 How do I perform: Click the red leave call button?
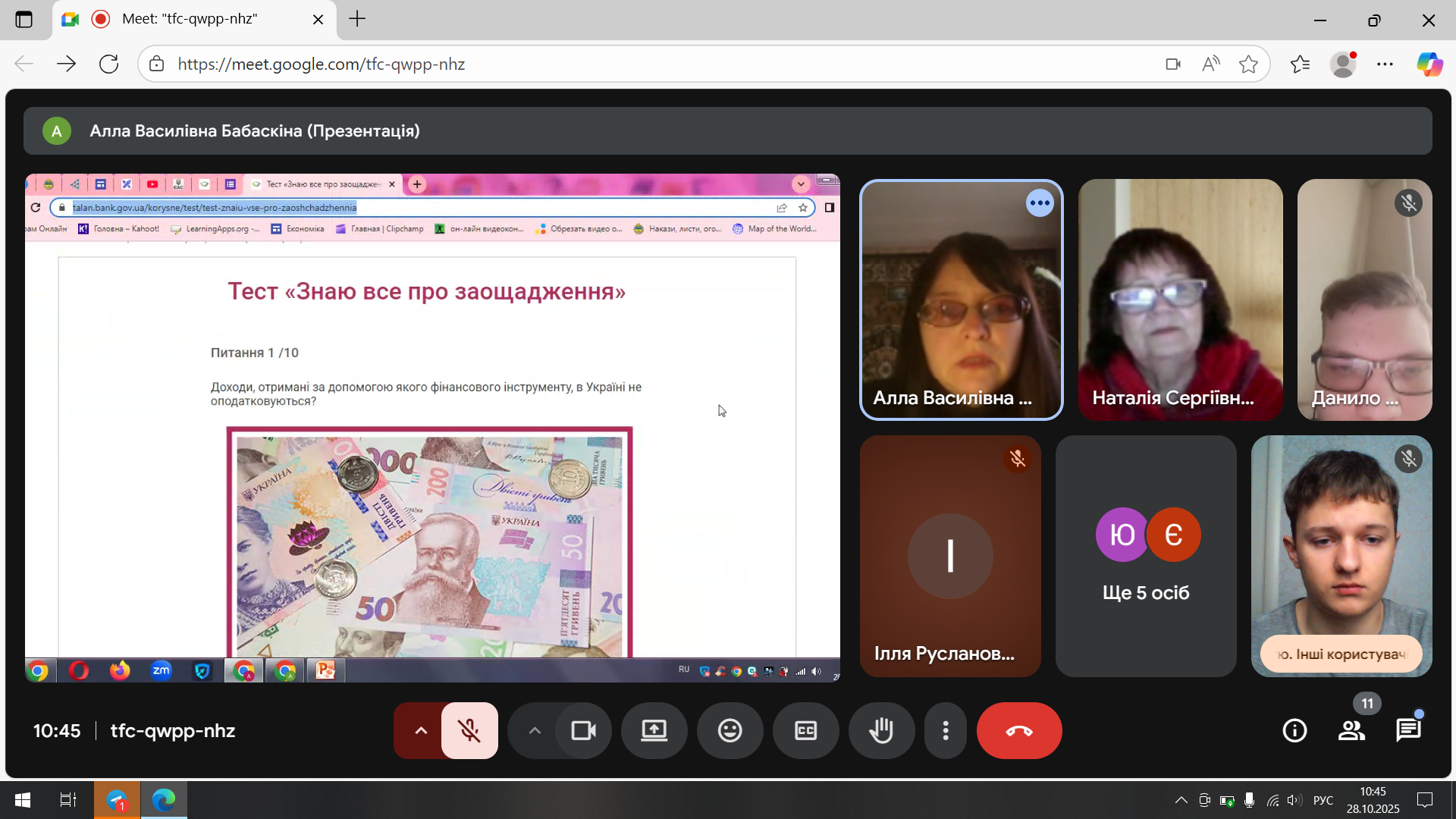(1018, 730)
